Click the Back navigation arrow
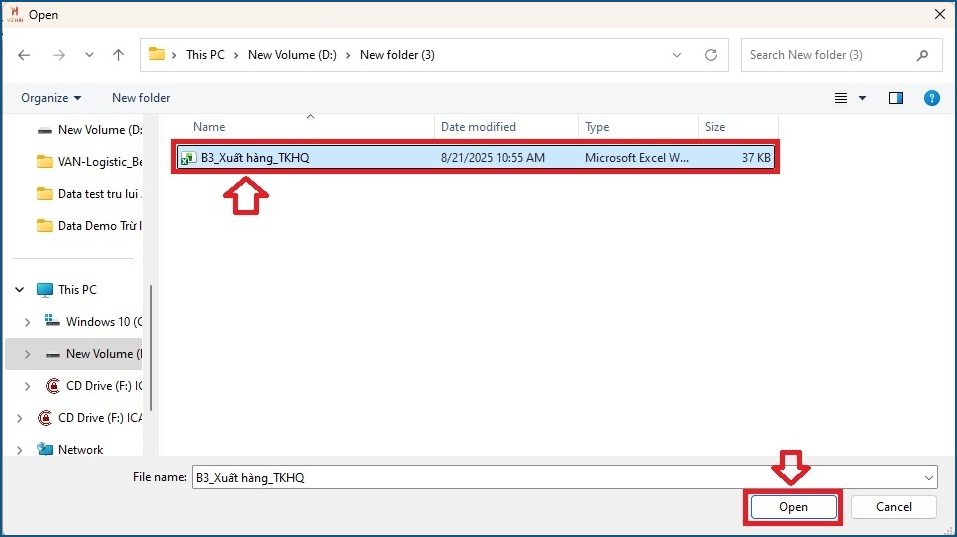The height and width of the screenshot is (537, 957). (25, 55)
